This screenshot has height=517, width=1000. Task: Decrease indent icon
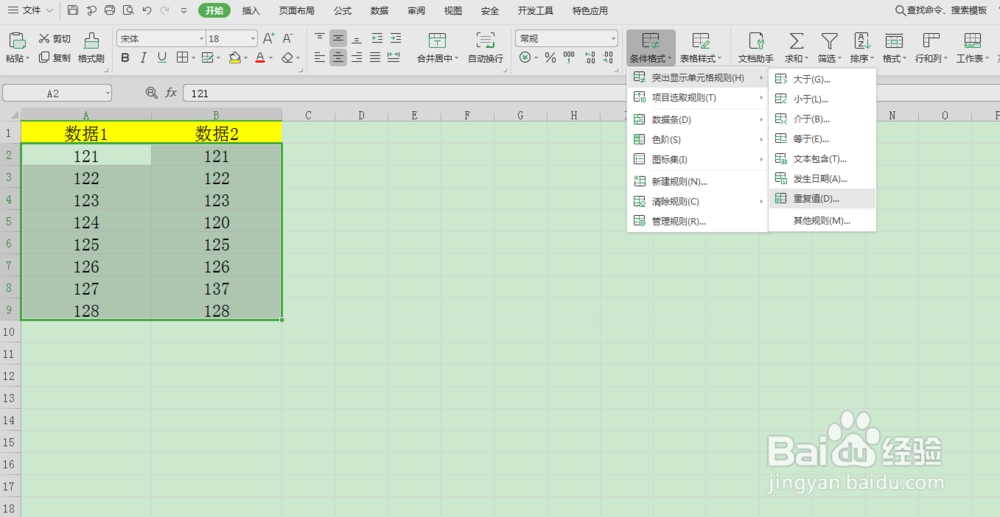(378, 38)
